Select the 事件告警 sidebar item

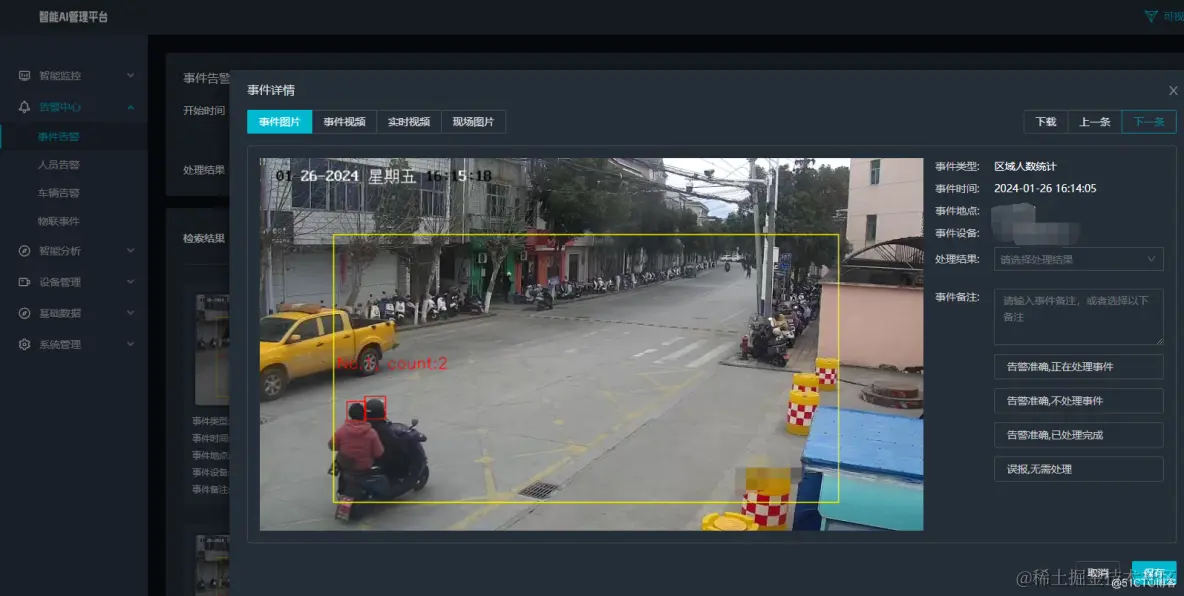tap(59, 137)
